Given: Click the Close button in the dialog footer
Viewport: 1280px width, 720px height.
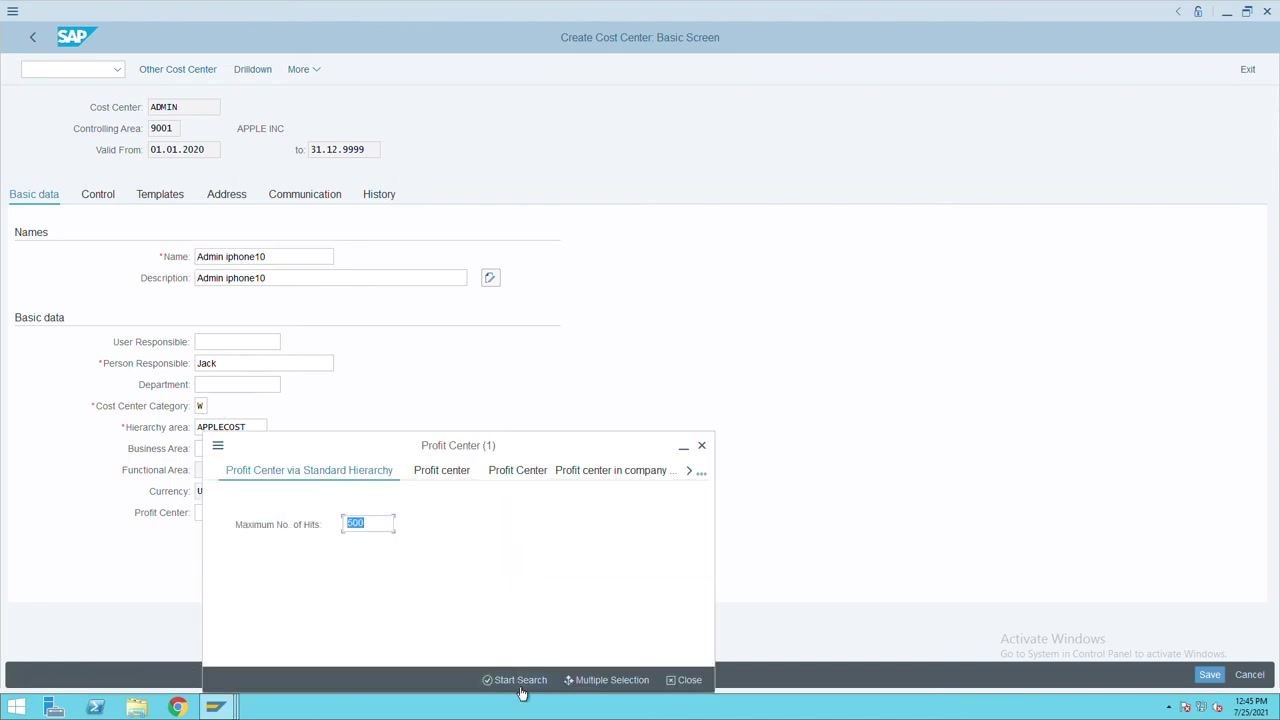Looking at the screenshot, I should (684, 680).
